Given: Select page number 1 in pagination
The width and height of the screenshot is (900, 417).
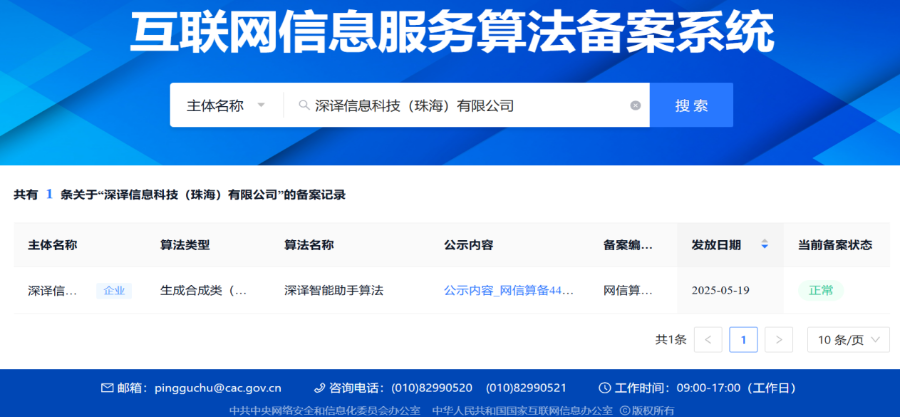Looking at the screenshot, I should pyautogui.click(x=743, y=340).
